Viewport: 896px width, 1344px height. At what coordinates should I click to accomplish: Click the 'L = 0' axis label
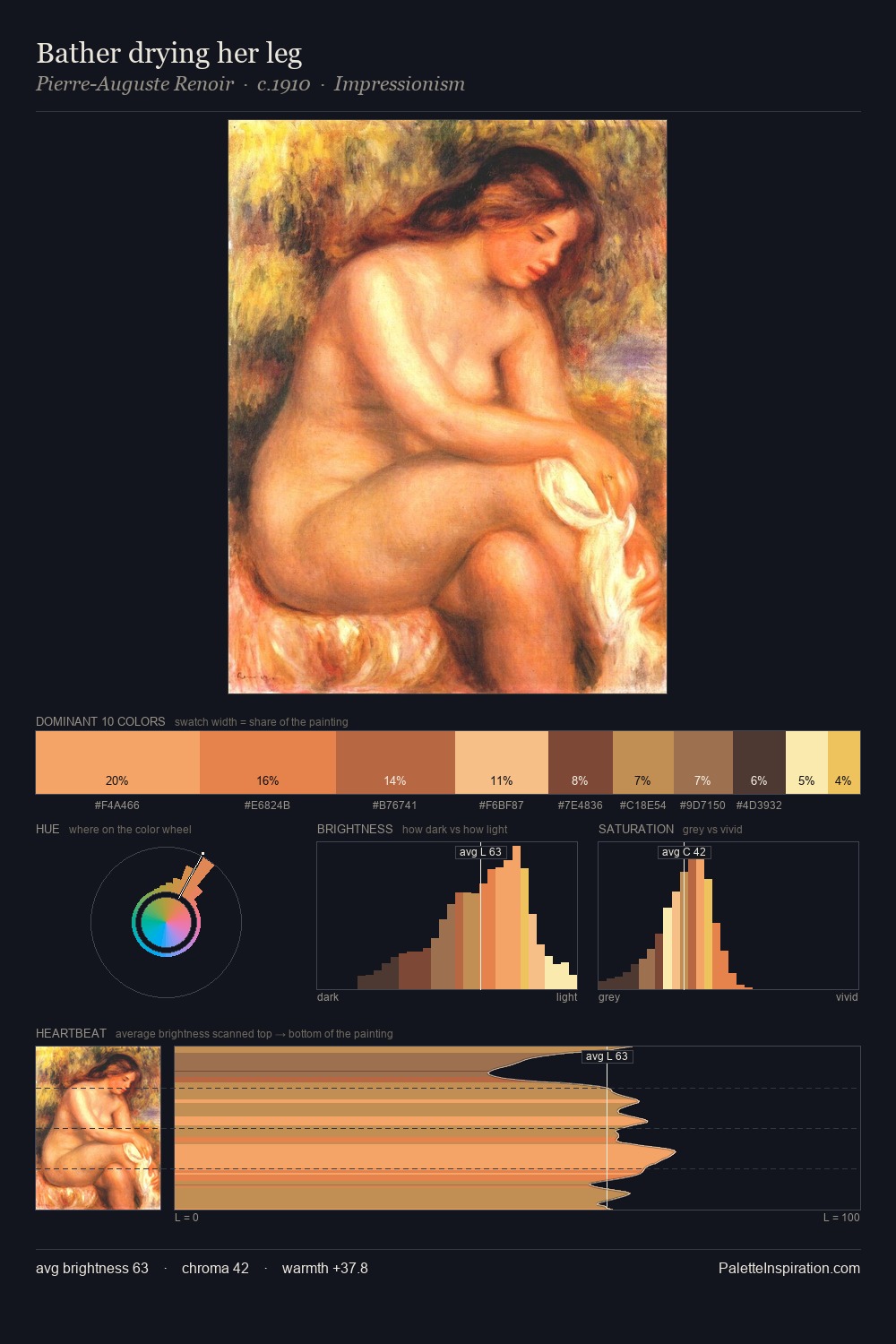point(186,1218)
